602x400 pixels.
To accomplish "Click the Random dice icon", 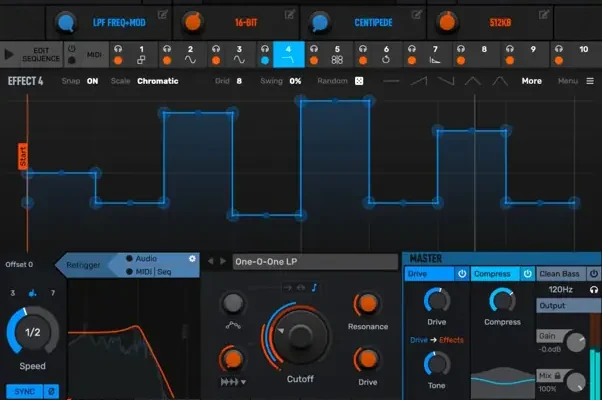I will point(359,81).
